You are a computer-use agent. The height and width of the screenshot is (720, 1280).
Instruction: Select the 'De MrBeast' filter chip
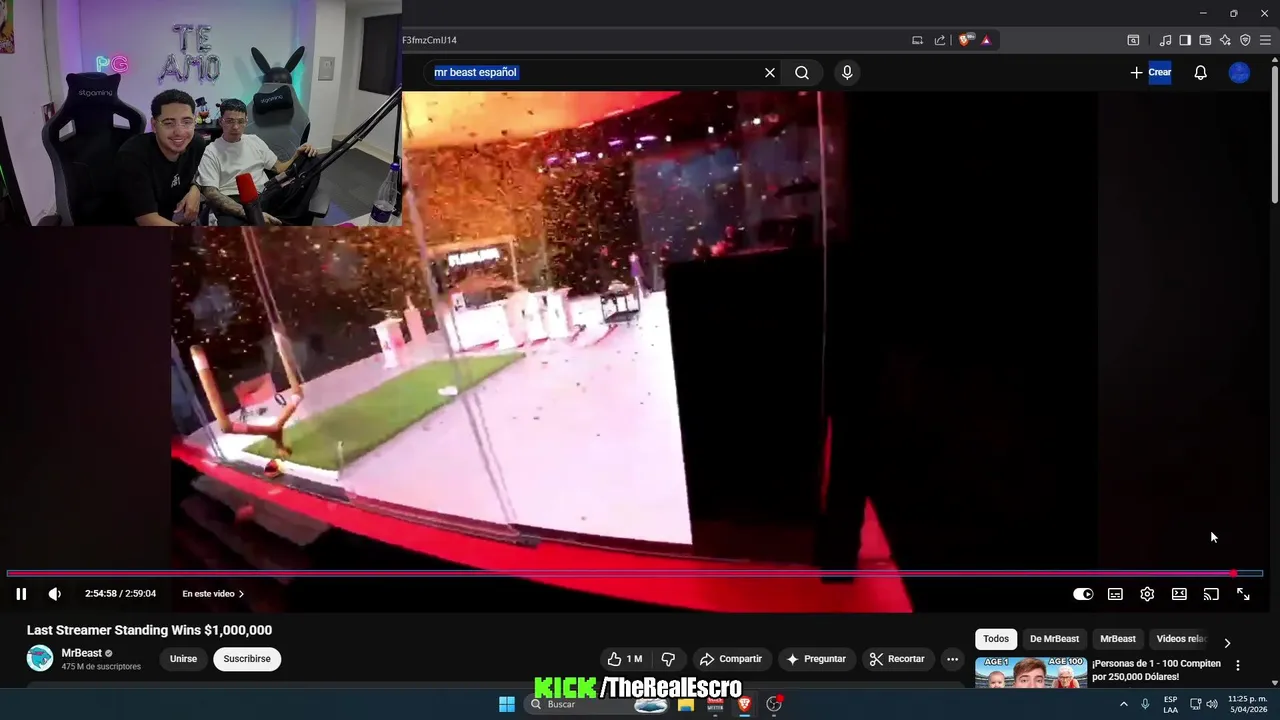tap(1054, 639)
